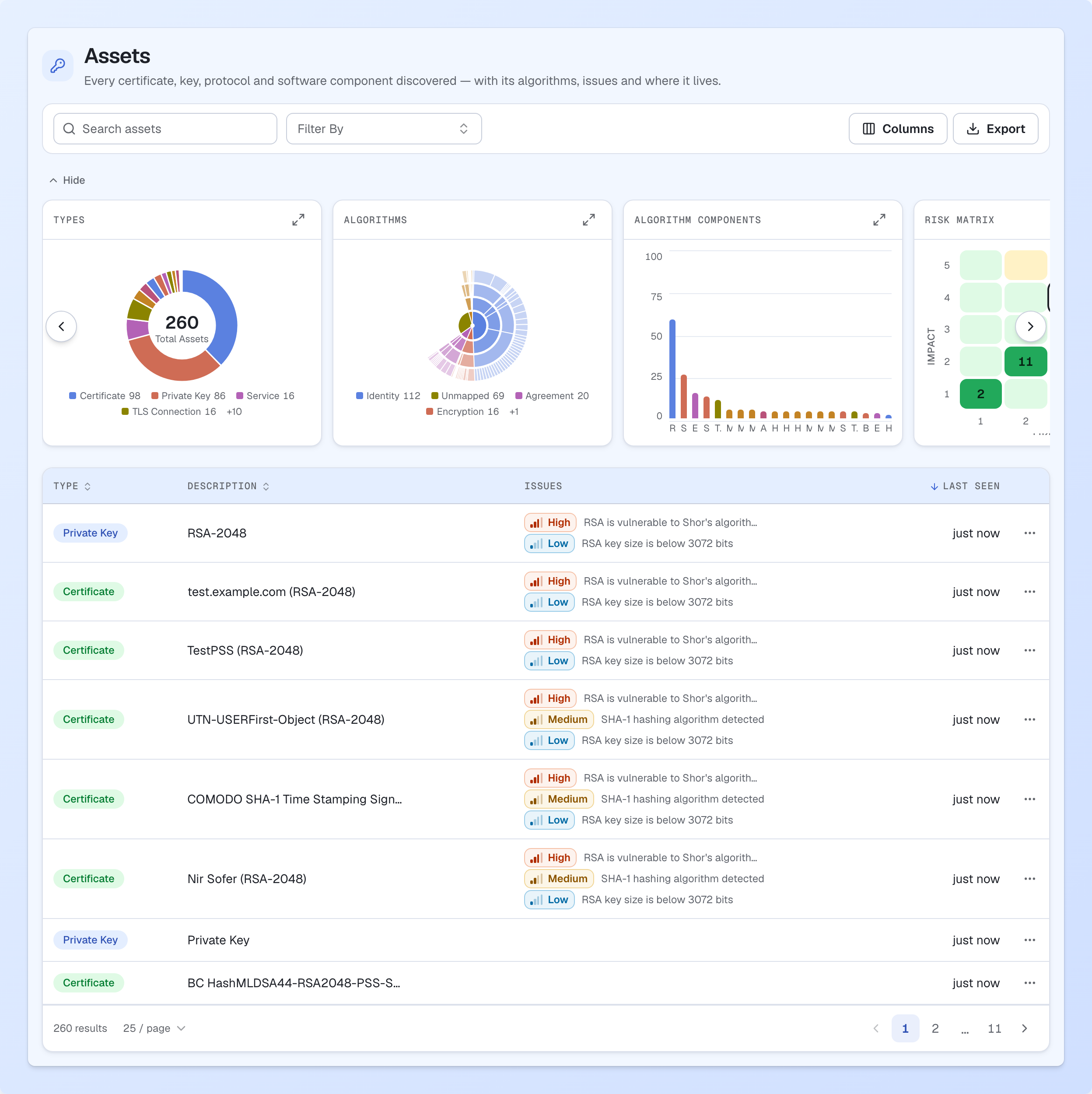The image size is (1092, 1094).
Task: Open the Columns chooser
Action: (x=898, y=129)
